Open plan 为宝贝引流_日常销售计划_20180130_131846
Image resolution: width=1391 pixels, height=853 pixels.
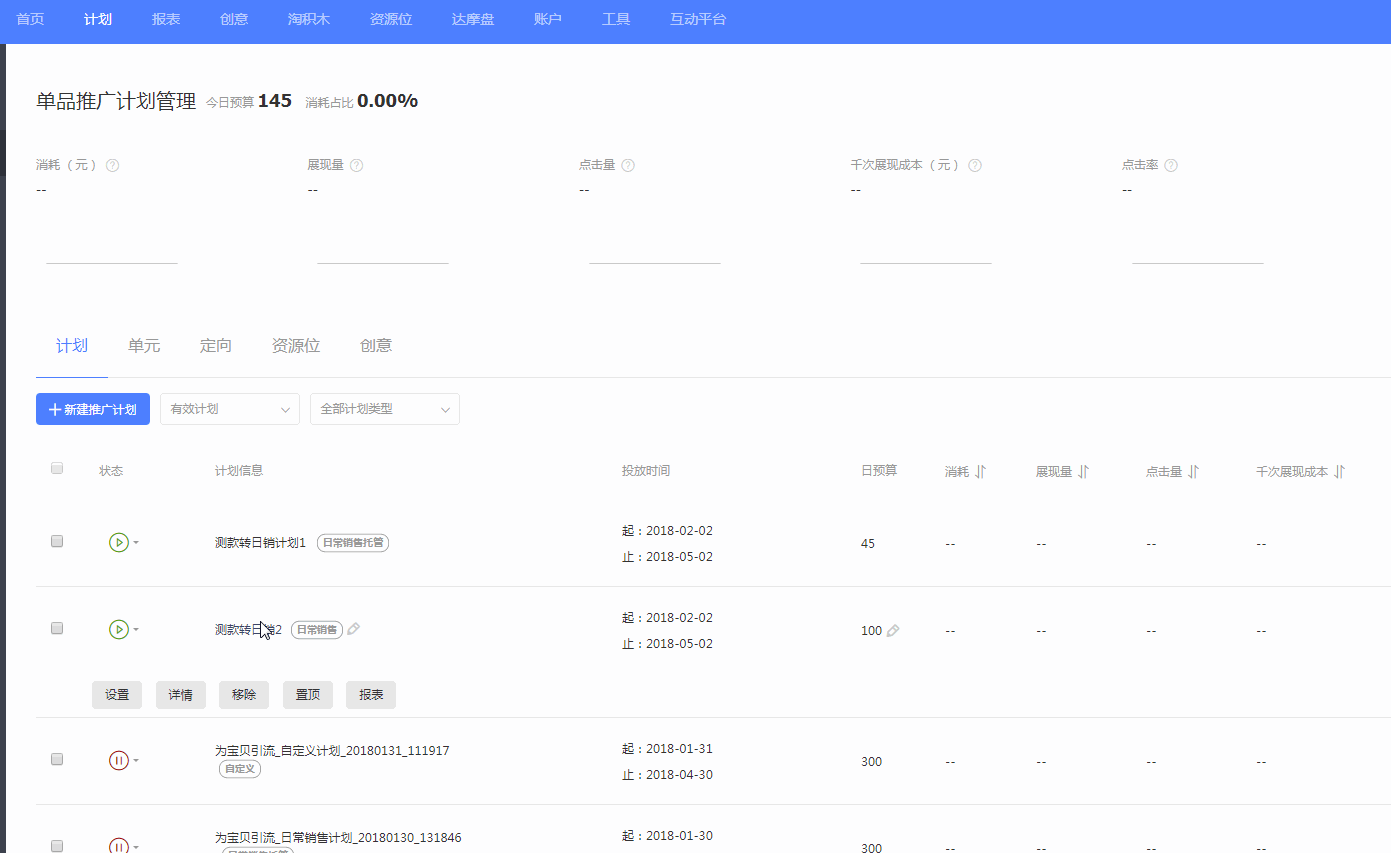coord(338,837)
